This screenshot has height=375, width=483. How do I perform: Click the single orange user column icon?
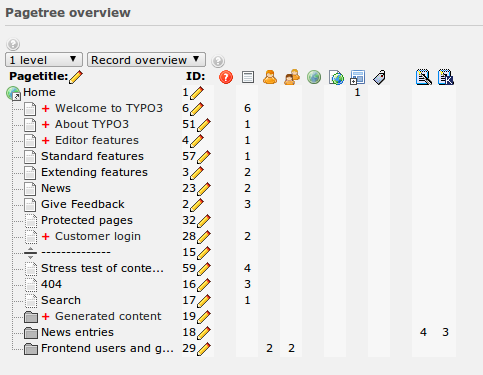270,77
